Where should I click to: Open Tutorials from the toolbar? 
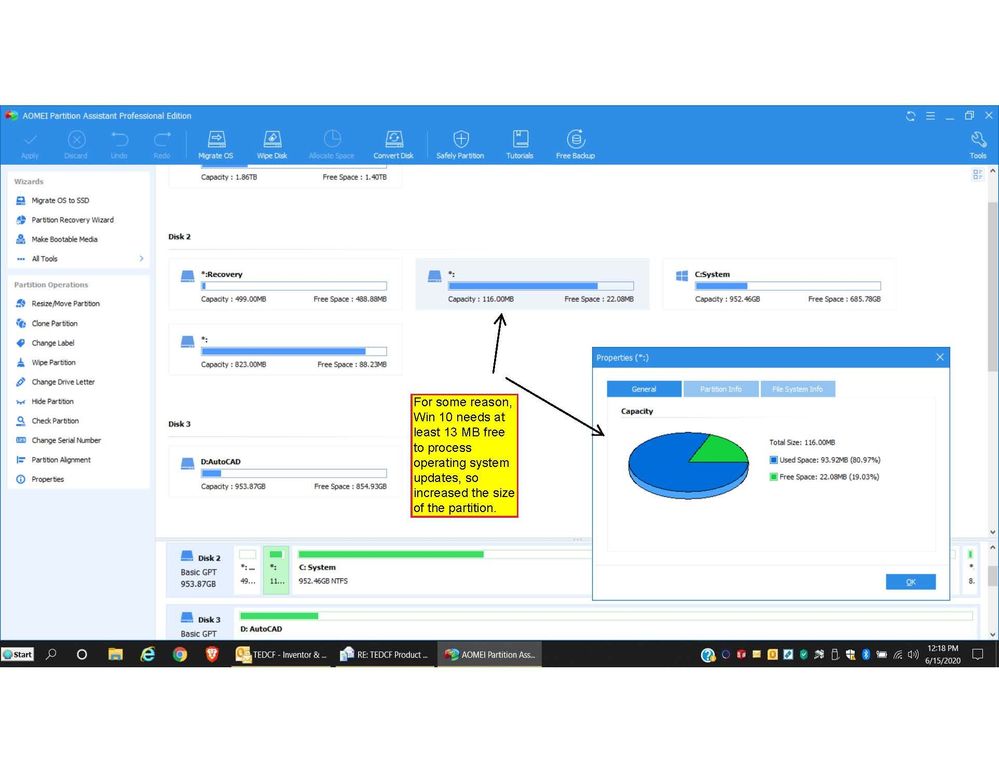click(x=520, y=145)
